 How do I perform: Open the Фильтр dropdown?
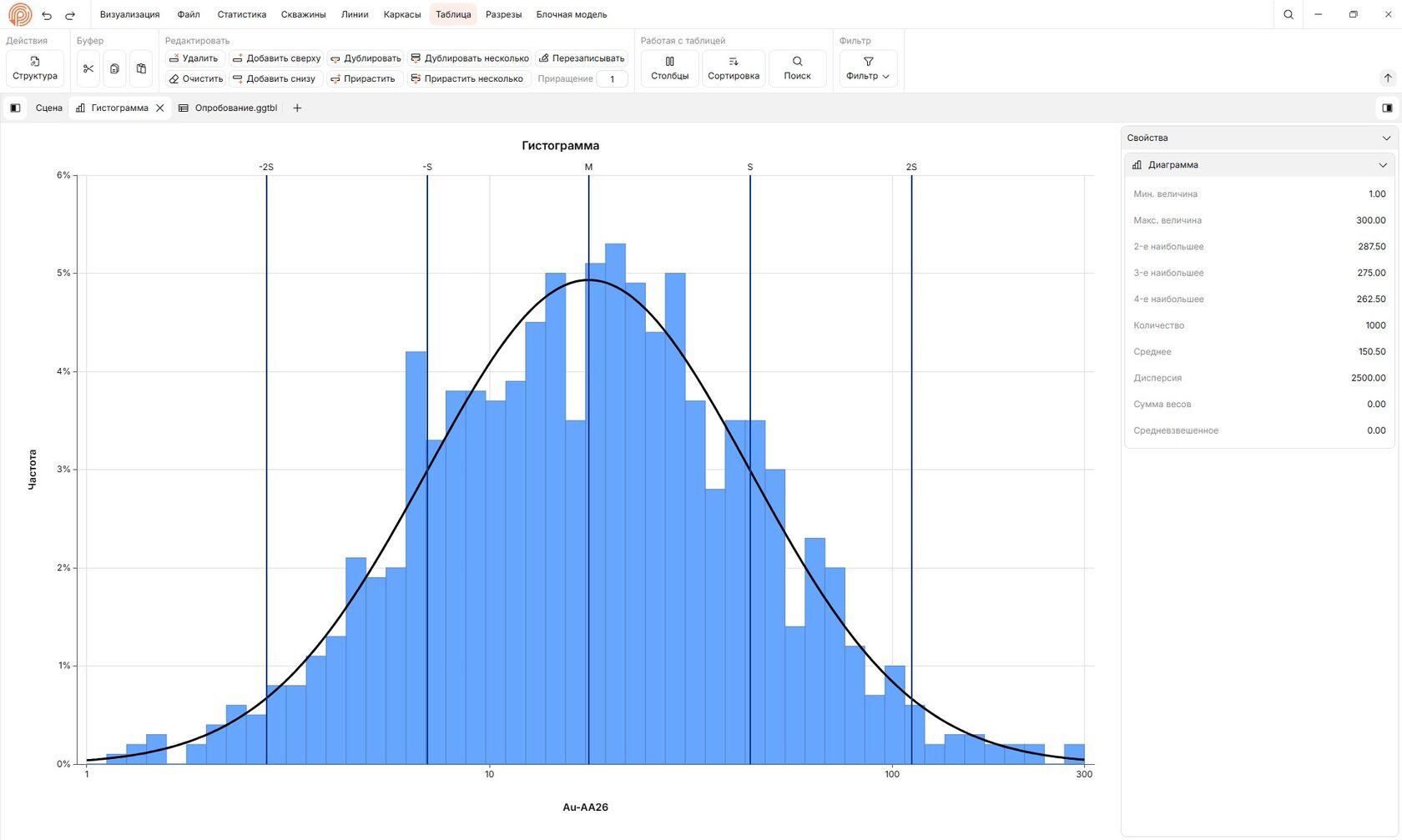(x=868, y=68)
